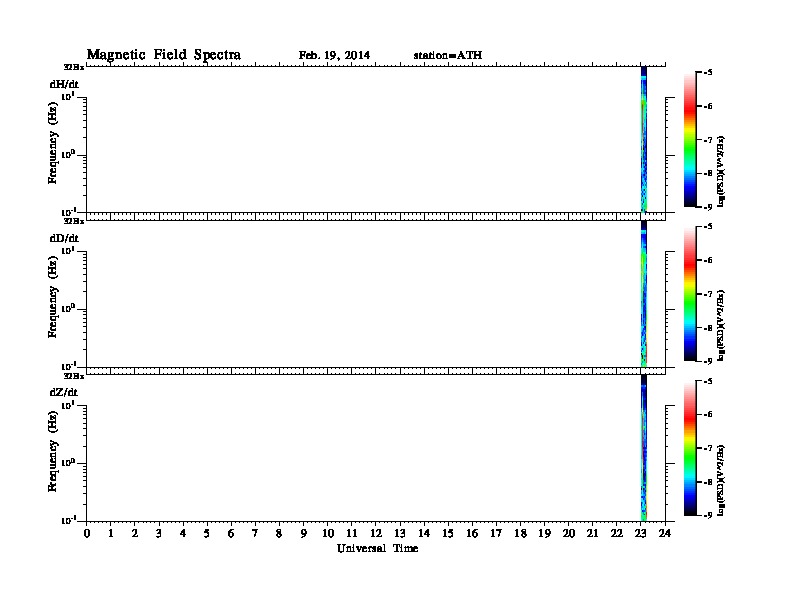This screenshot has height=612, width=792.
Task: Click hour tick label '2' on time axis
Action: [x=135, y=533]
